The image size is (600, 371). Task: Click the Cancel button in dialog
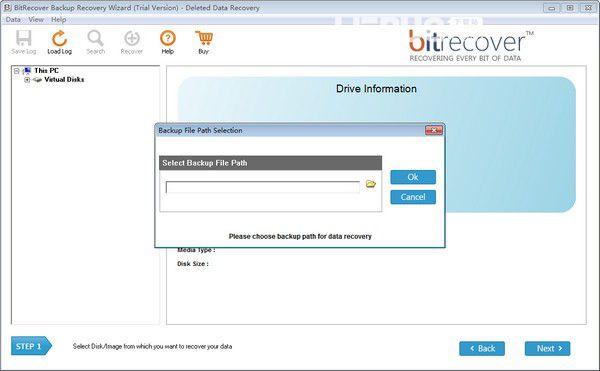pyautogui.click(x=413, y=197)
